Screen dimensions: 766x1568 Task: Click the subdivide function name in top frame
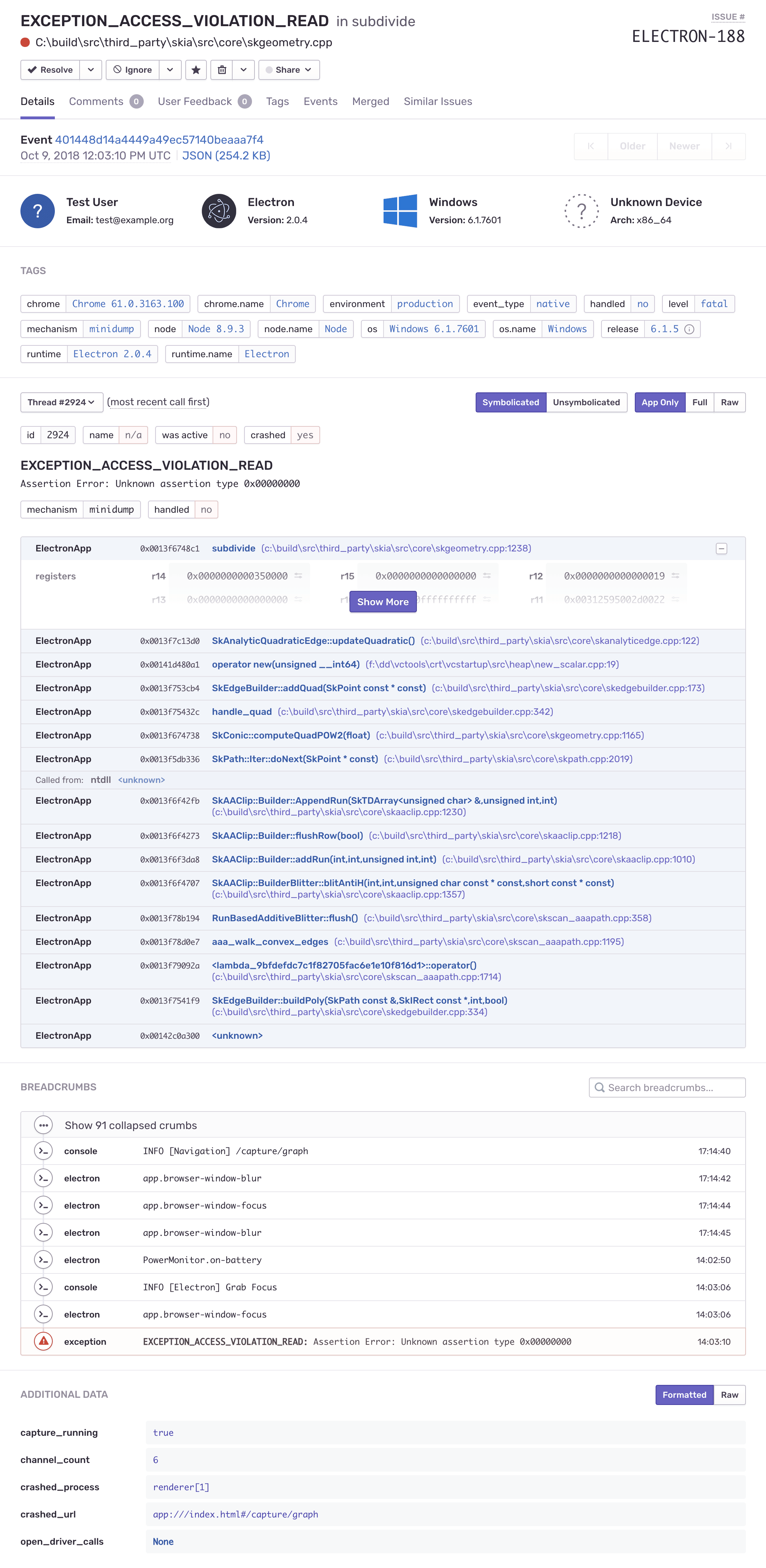[234, 549]
